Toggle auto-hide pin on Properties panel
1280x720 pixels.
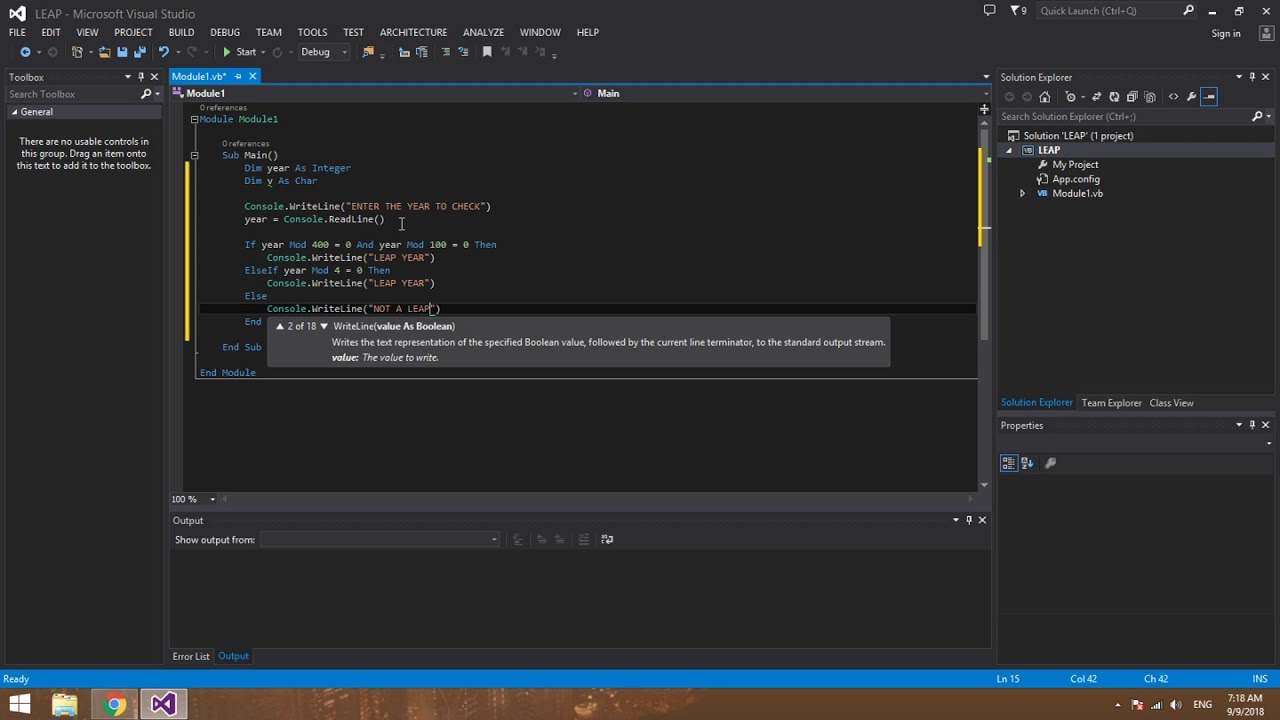click(1252, 425)
